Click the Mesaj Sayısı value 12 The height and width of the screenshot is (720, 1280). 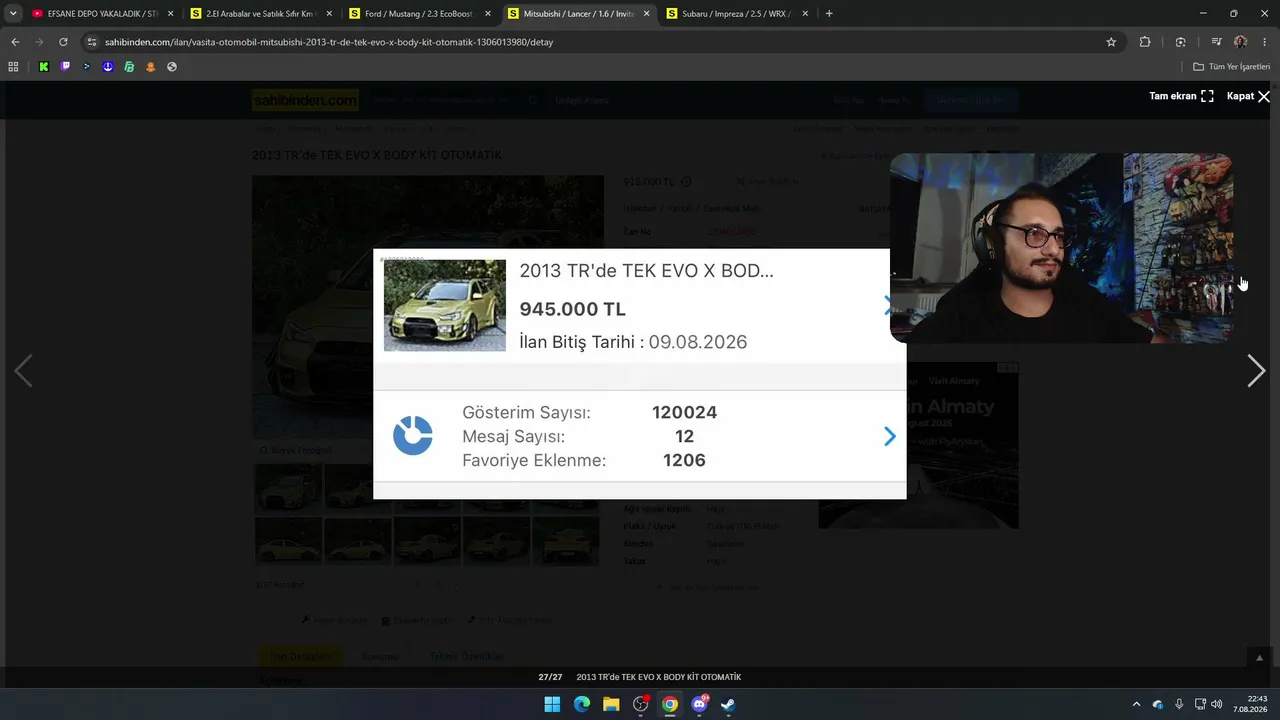[x=684, y=436]
